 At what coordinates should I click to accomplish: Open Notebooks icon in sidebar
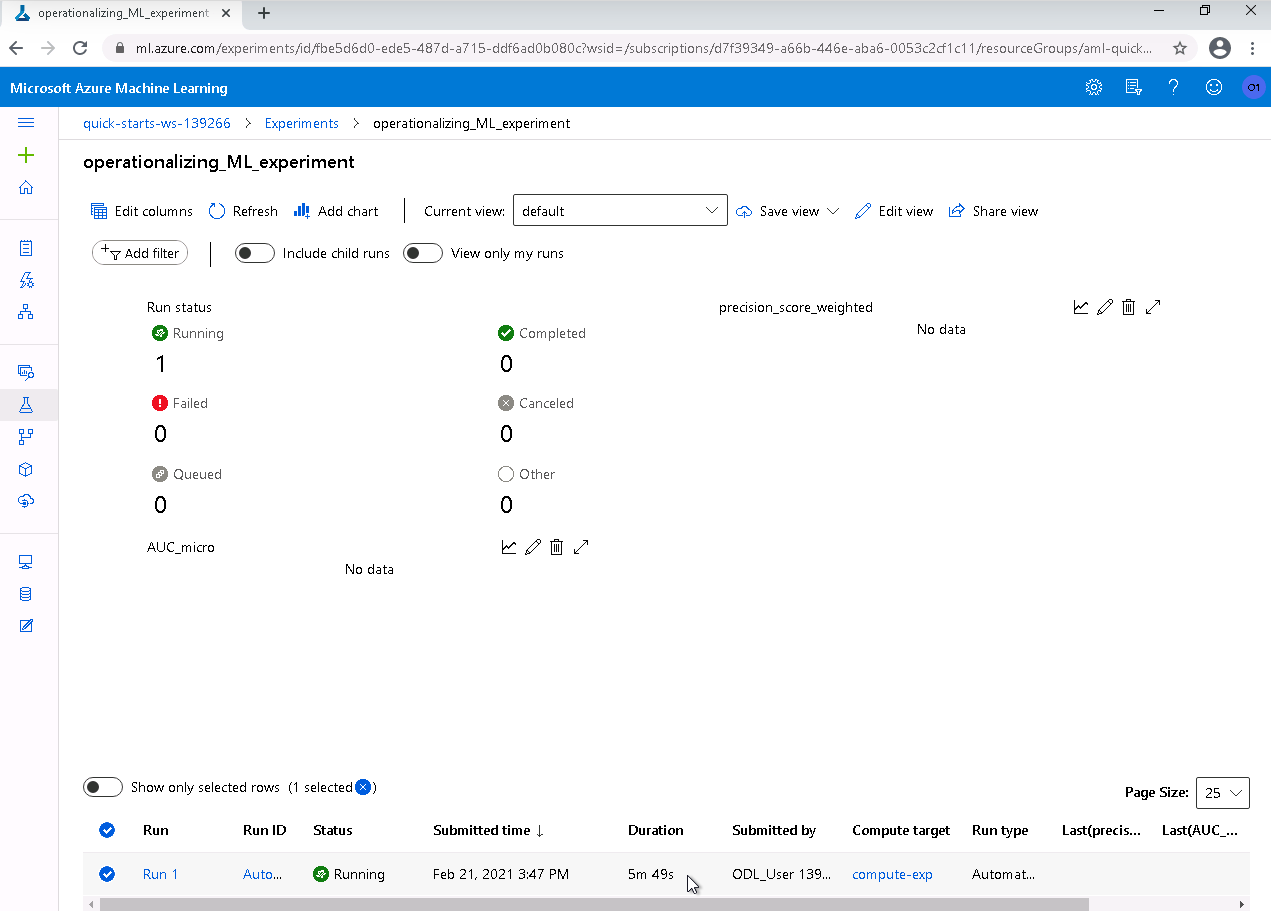point(26,248)
